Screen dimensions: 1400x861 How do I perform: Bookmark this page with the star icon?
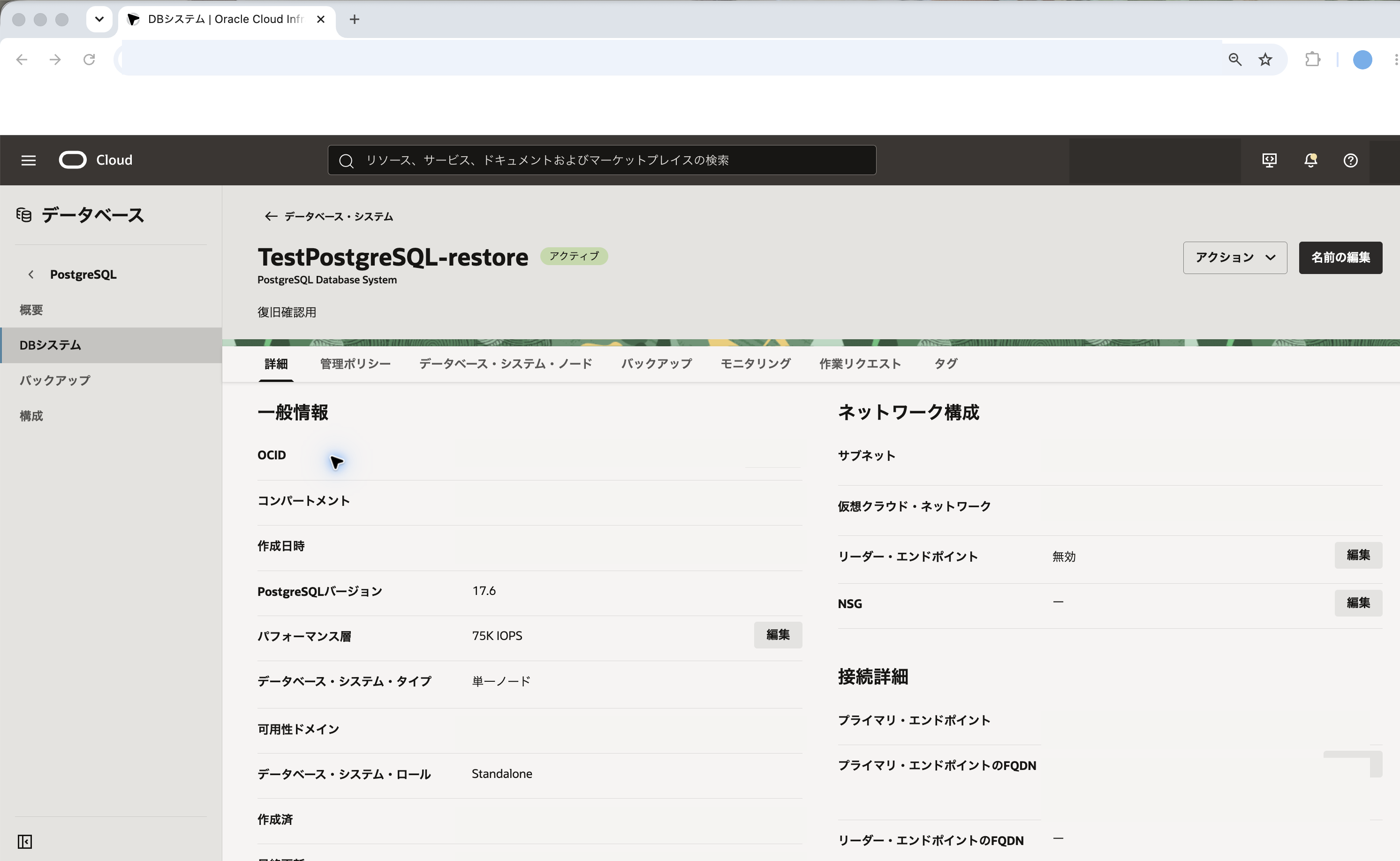pos(1265,59)
